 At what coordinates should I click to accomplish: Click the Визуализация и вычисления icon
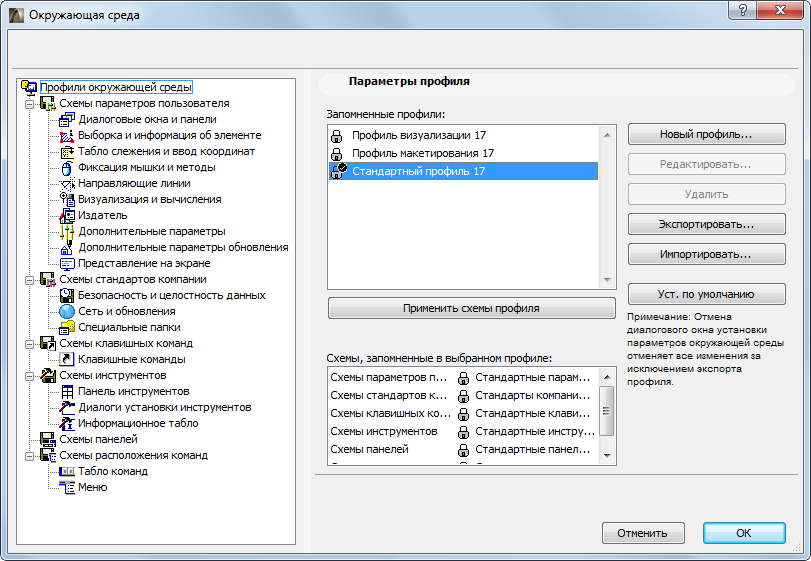(67, 200)
